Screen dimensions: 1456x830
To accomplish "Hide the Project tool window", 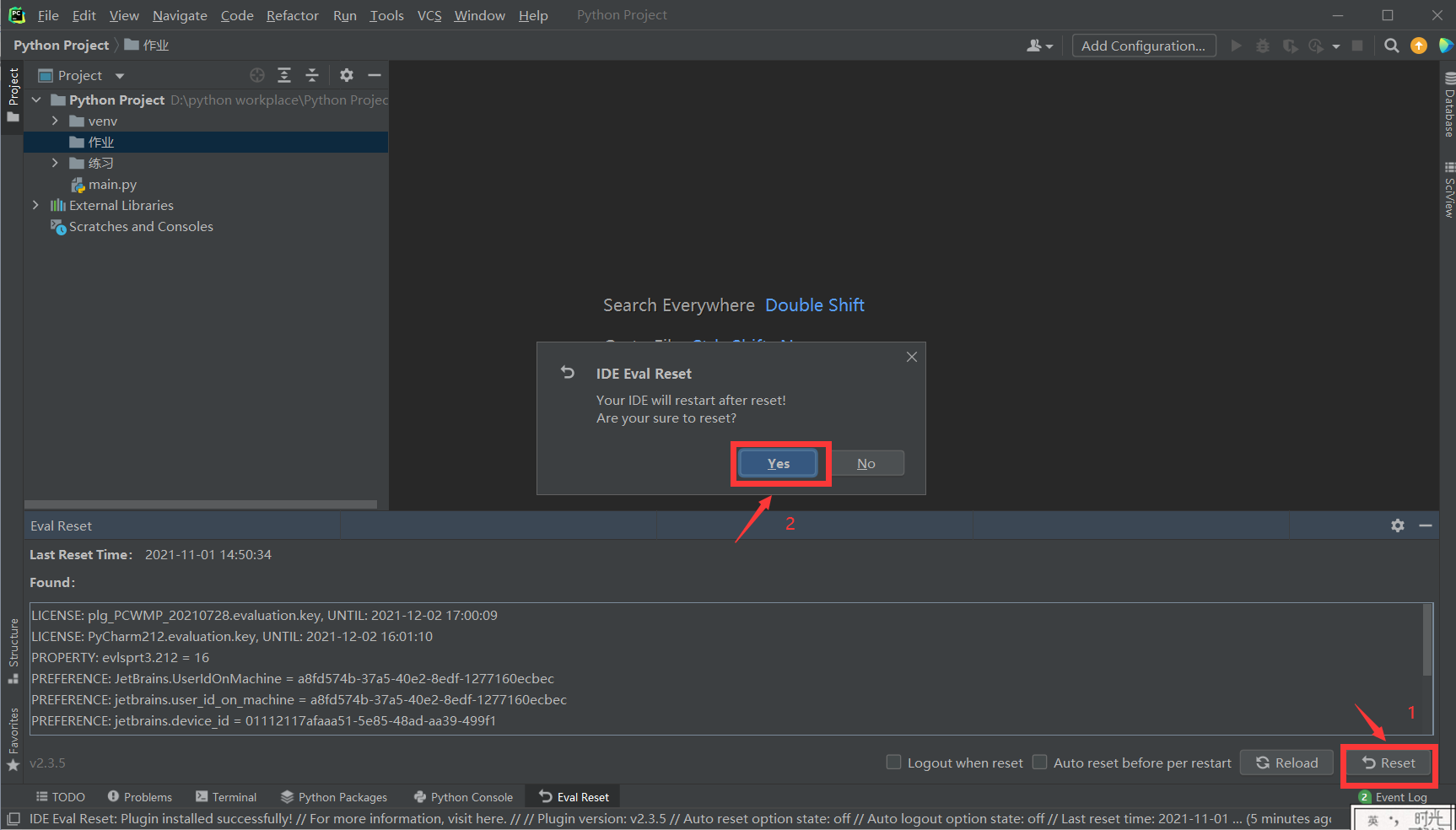I will 375,75.
